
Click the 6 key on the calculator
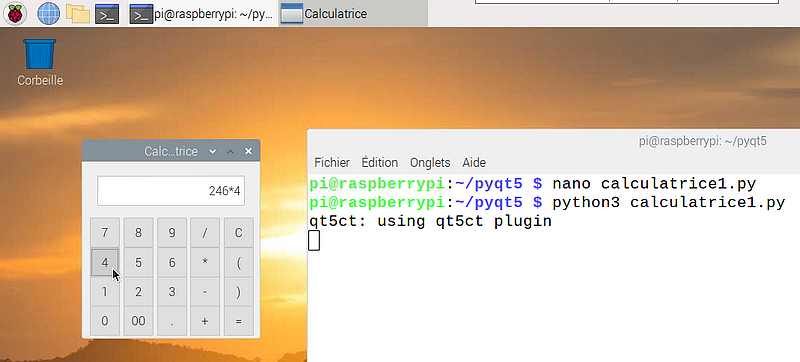172,263
